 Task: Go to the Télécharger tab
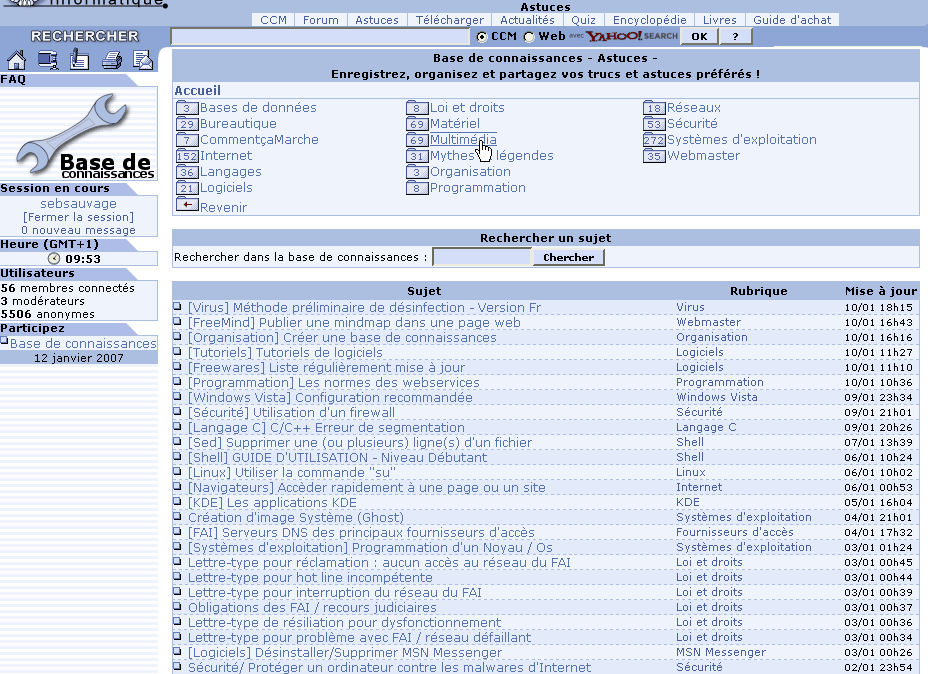click(x=450, y=20)
